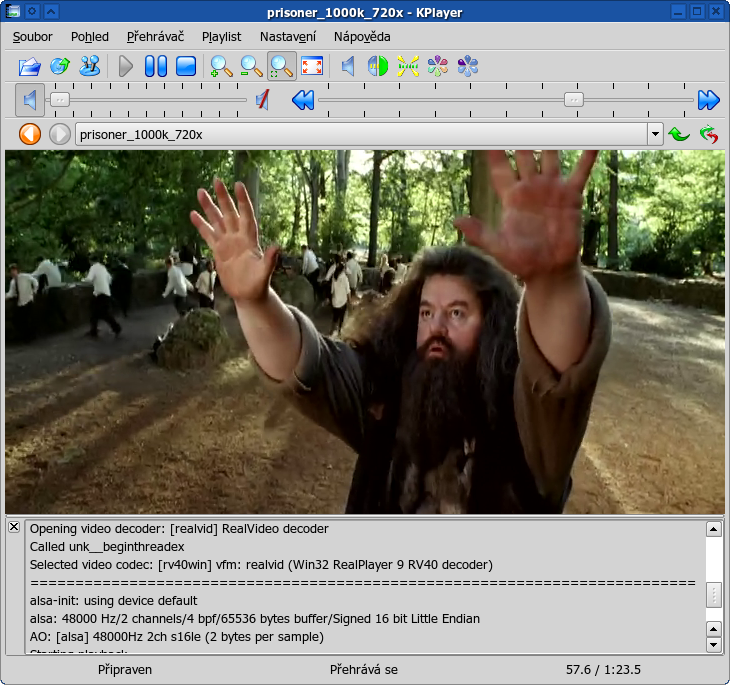This screenshot has width=730, height=685.
Task: Click the Open URL globe icon
Action: (60, 66)
